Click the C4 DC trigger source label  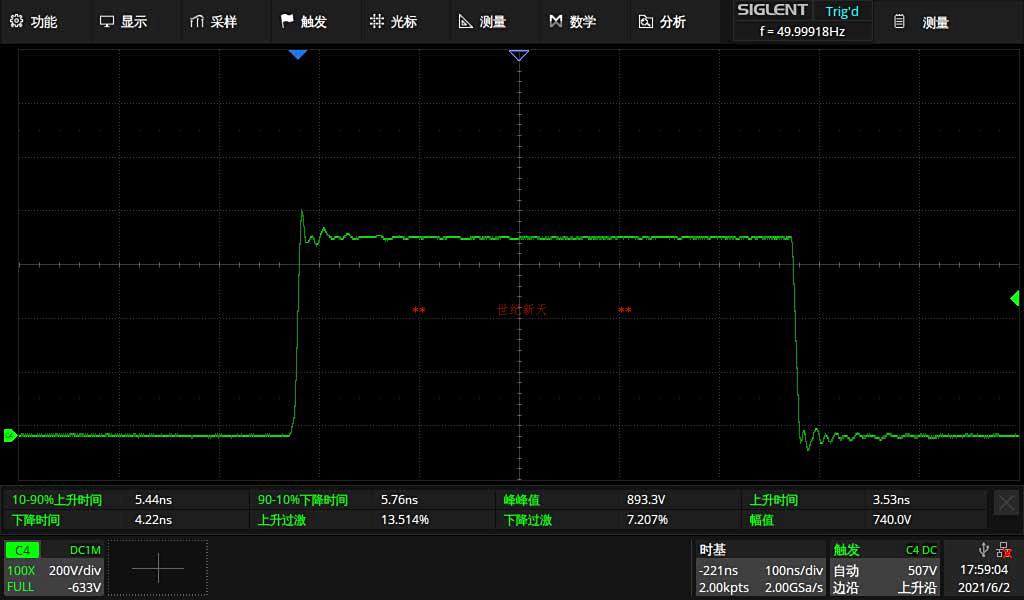pyautogui.click(x=921, y=550)
